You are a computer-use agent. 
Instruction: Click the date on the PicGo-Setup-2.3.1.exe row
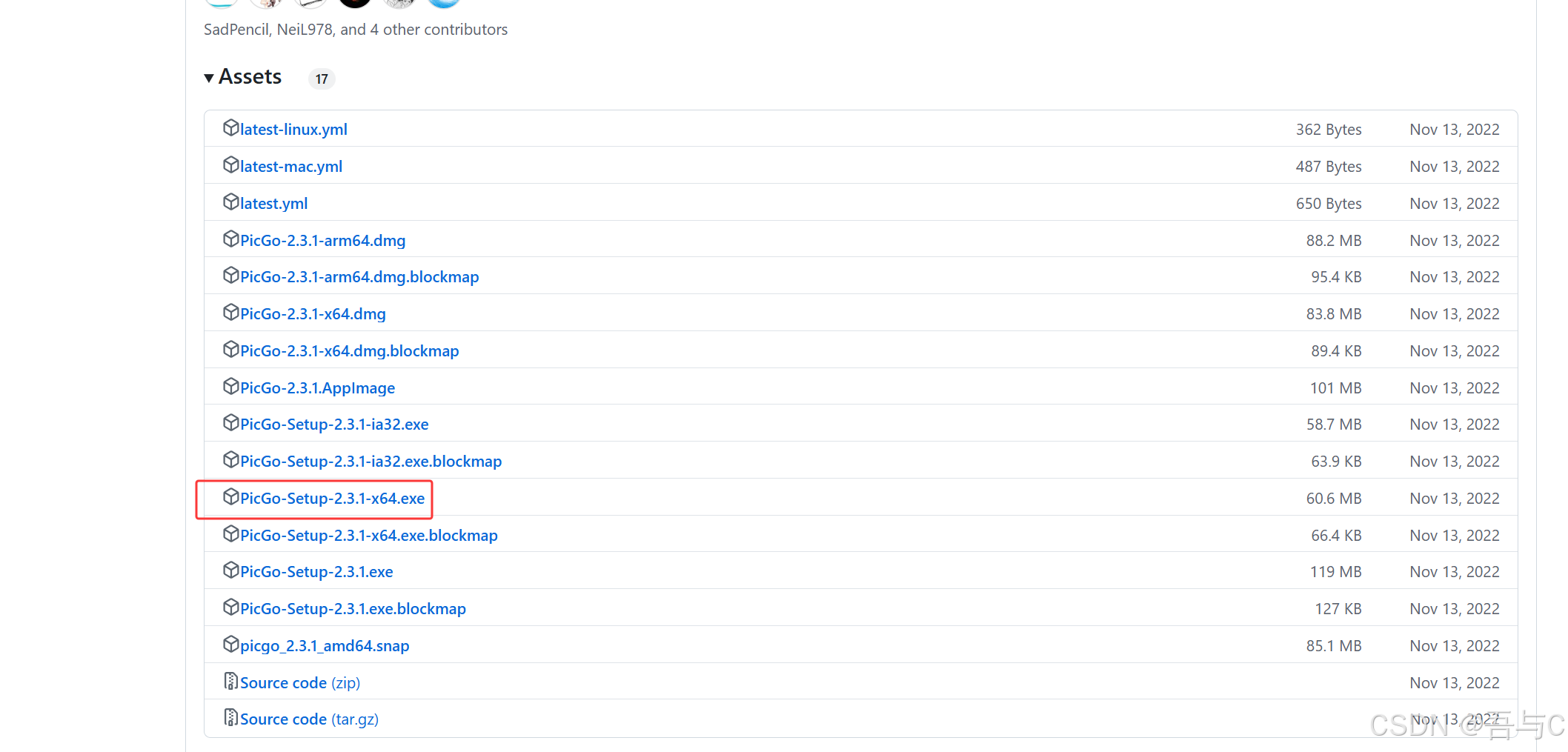pyautogui.click(x=1455, y=572)
